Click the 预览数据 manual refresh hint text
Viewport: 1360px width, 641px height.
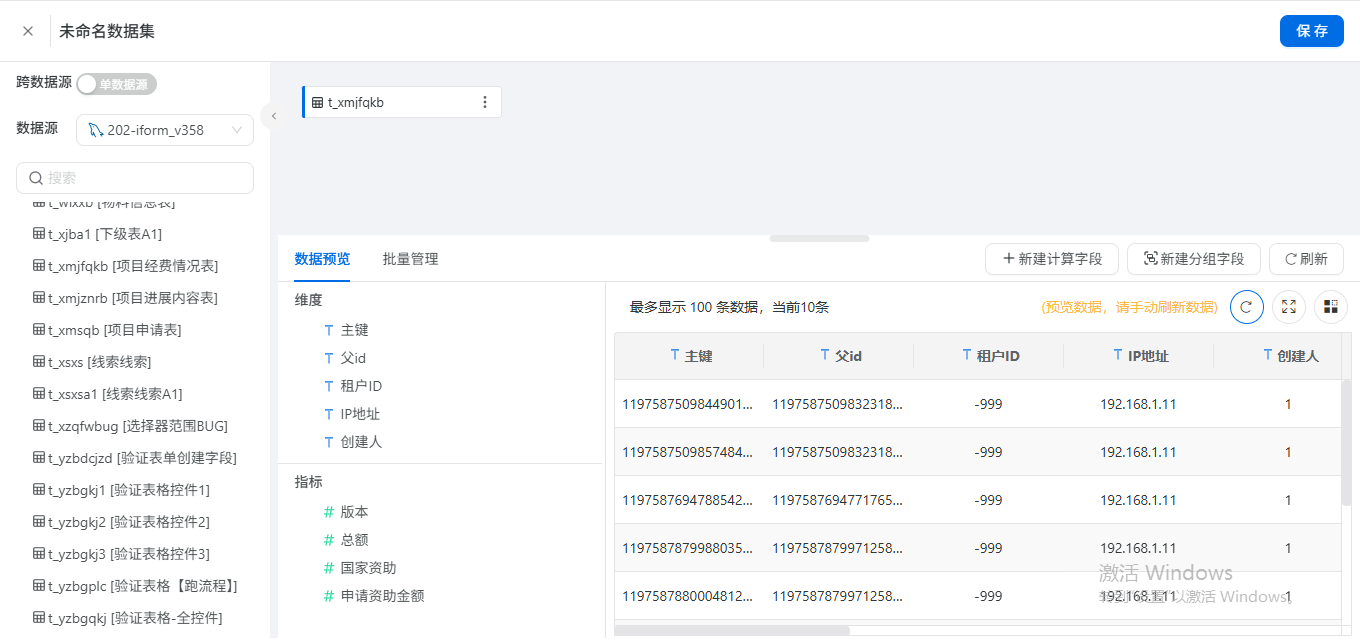pos(1130,307)
